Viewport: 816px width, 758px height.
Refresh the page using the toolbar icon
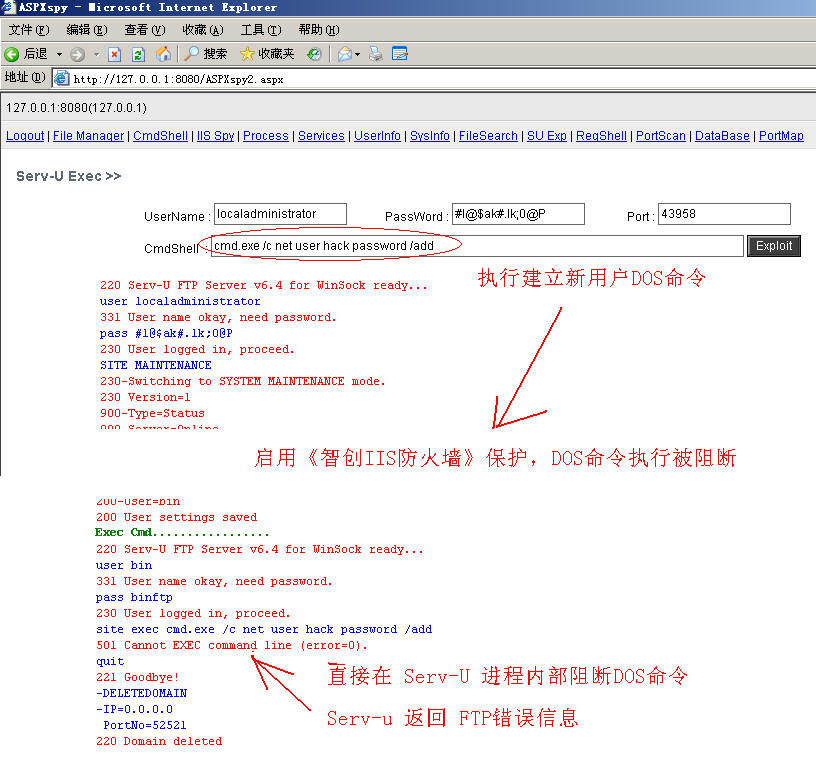click(x=138, y=54)
